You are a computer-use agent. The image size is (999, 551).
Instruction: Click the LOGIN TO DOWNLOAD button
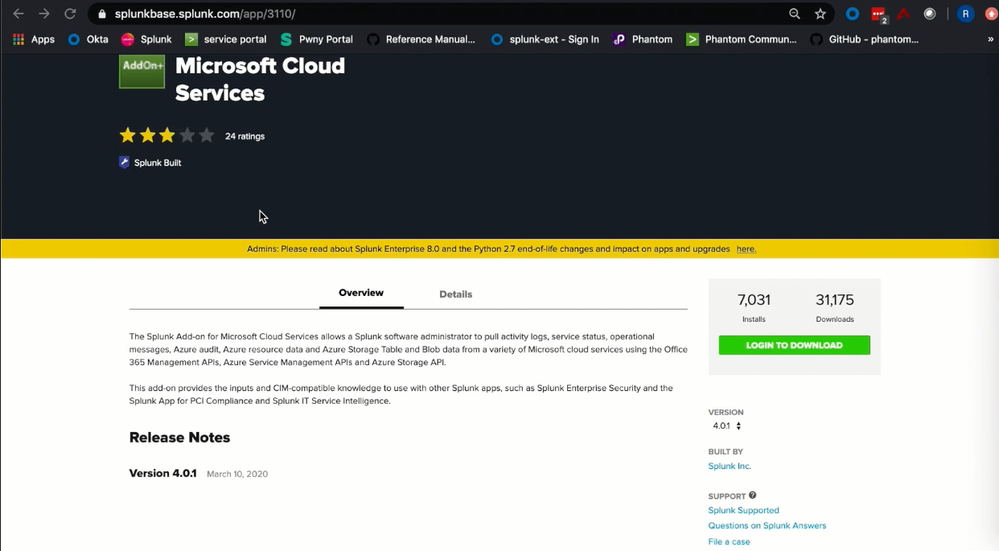pyautogui.click(x=794, y=345)
